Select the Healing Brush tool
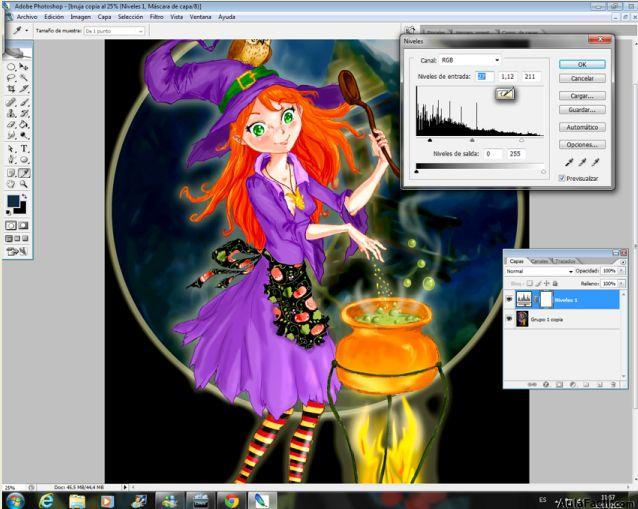This screenshot has height=509, width=638. click(11, 102)
